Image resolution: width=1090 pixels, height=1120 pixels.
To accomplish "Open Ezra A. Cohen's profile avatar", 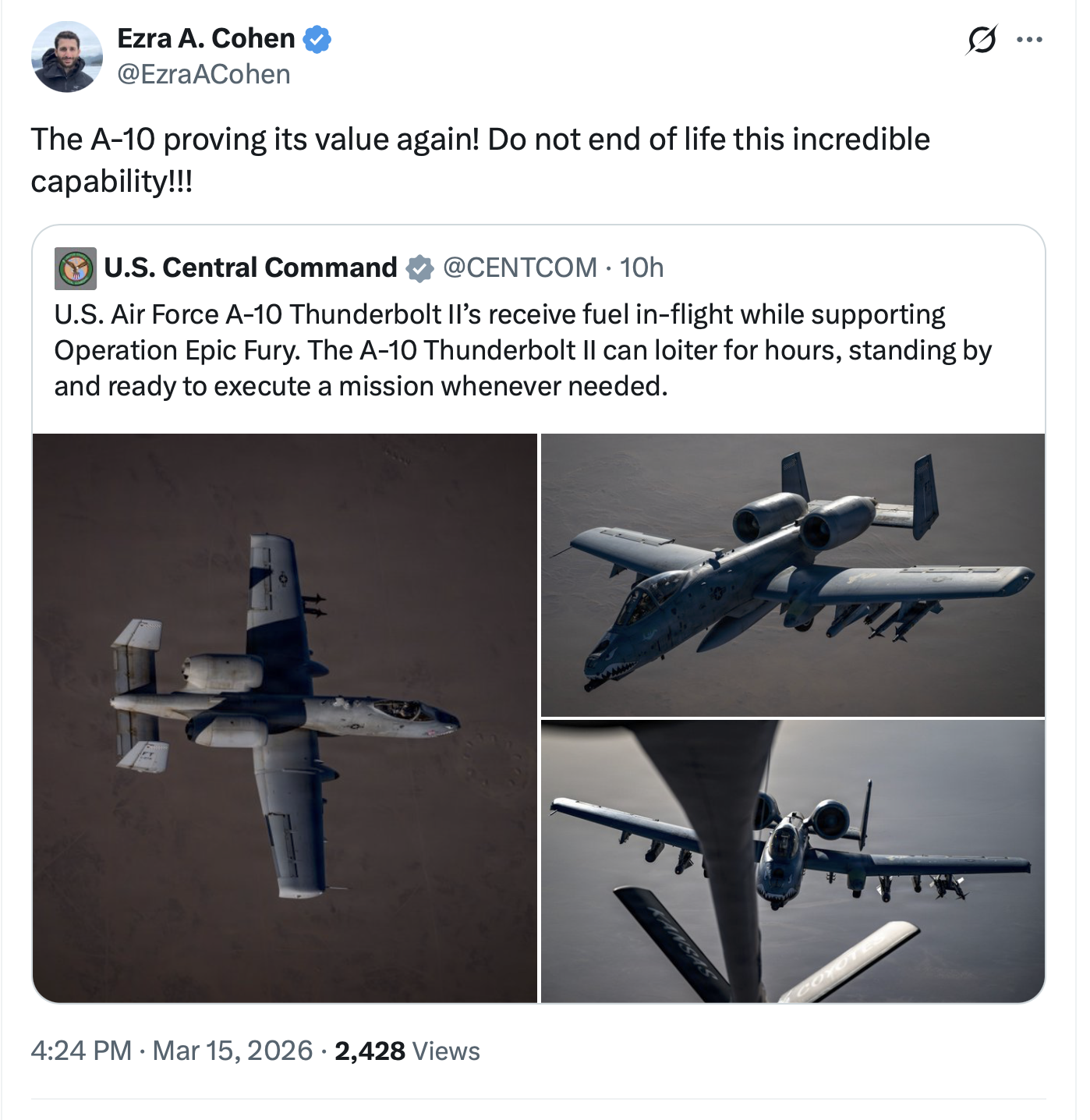I will coord(66,57).
